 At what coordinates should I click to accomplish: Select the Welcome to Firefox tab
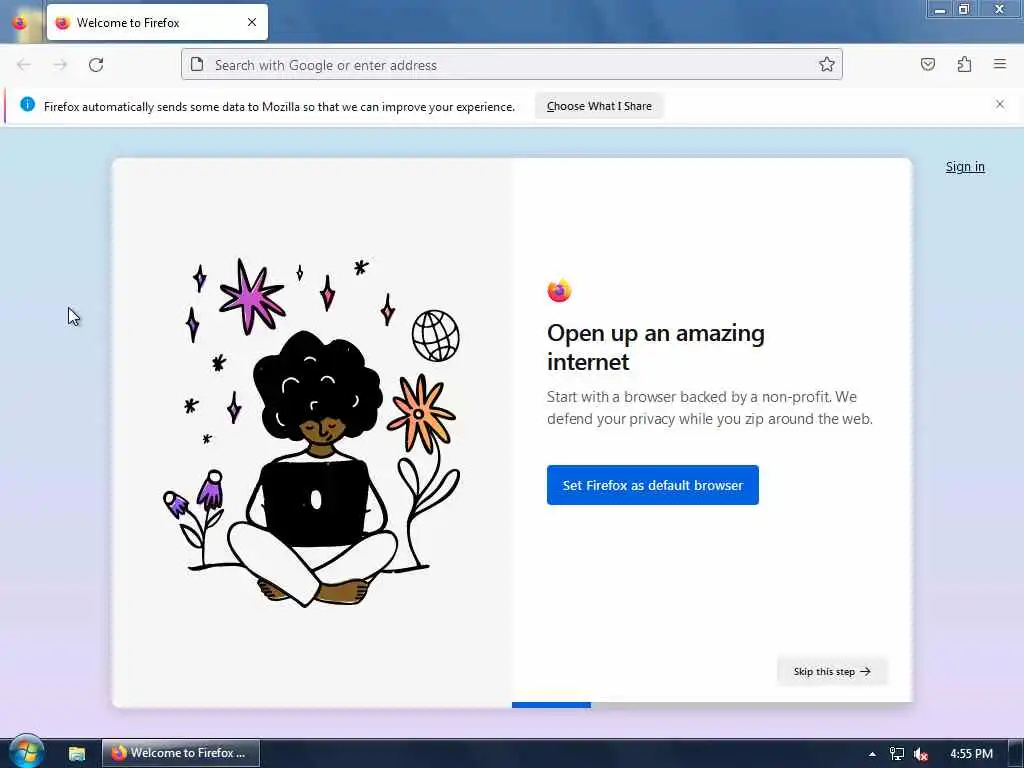coord(157,22)
